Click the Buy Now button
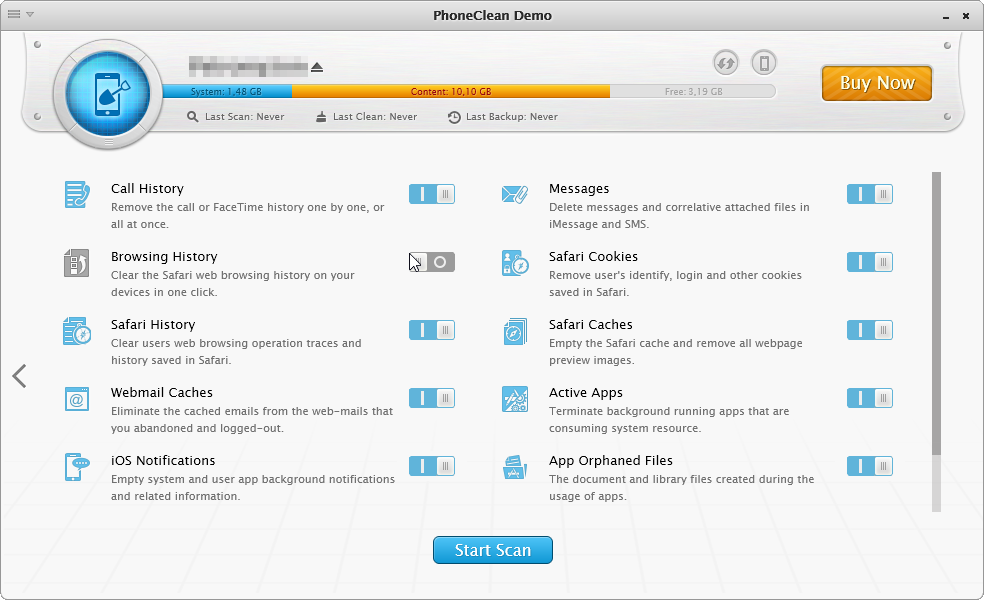The image size is (984, 600). click(877, 83)
